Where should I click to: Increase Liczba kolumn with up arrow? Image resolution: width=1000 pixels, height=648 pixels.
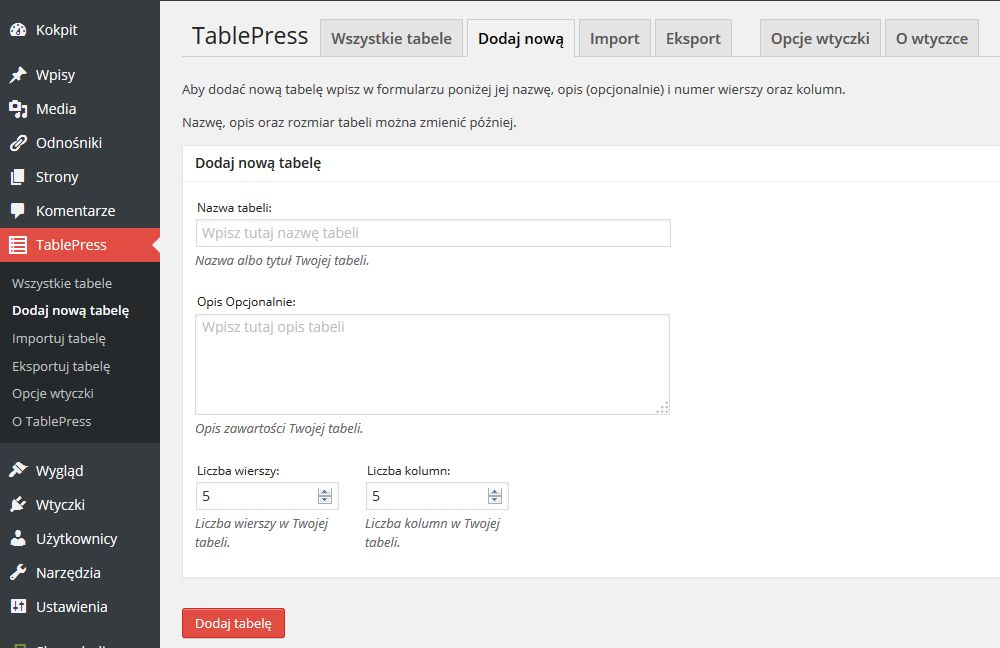pos(495,492)
